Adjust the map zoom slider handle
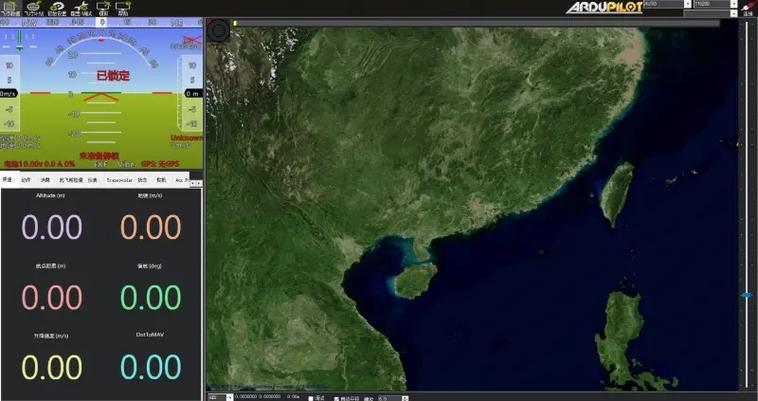This screenshot has width=758, height=401. (746, 295)
